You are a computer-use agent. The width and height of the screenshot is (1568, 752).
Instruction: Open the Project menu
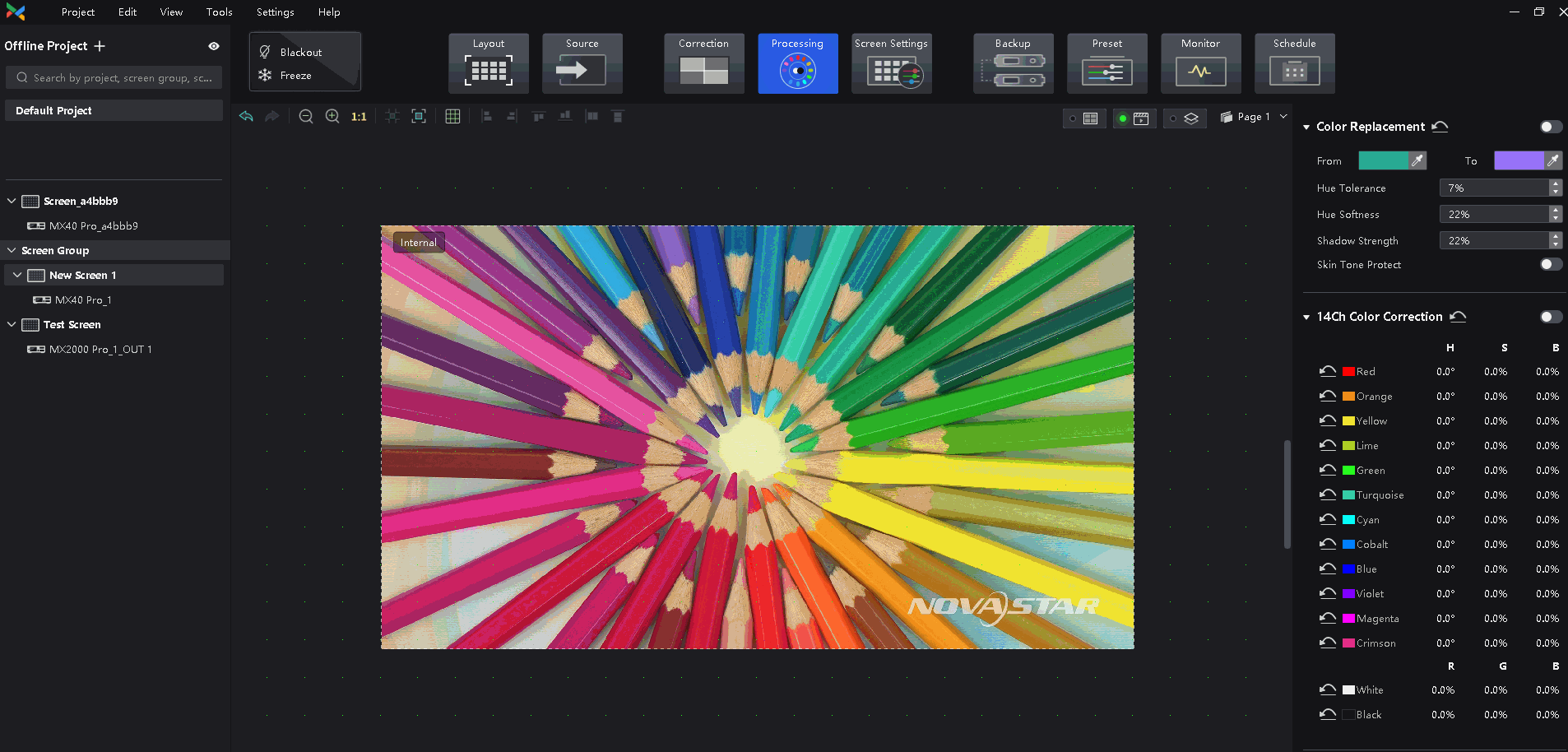pyautogui.click(x=78, y=12)
